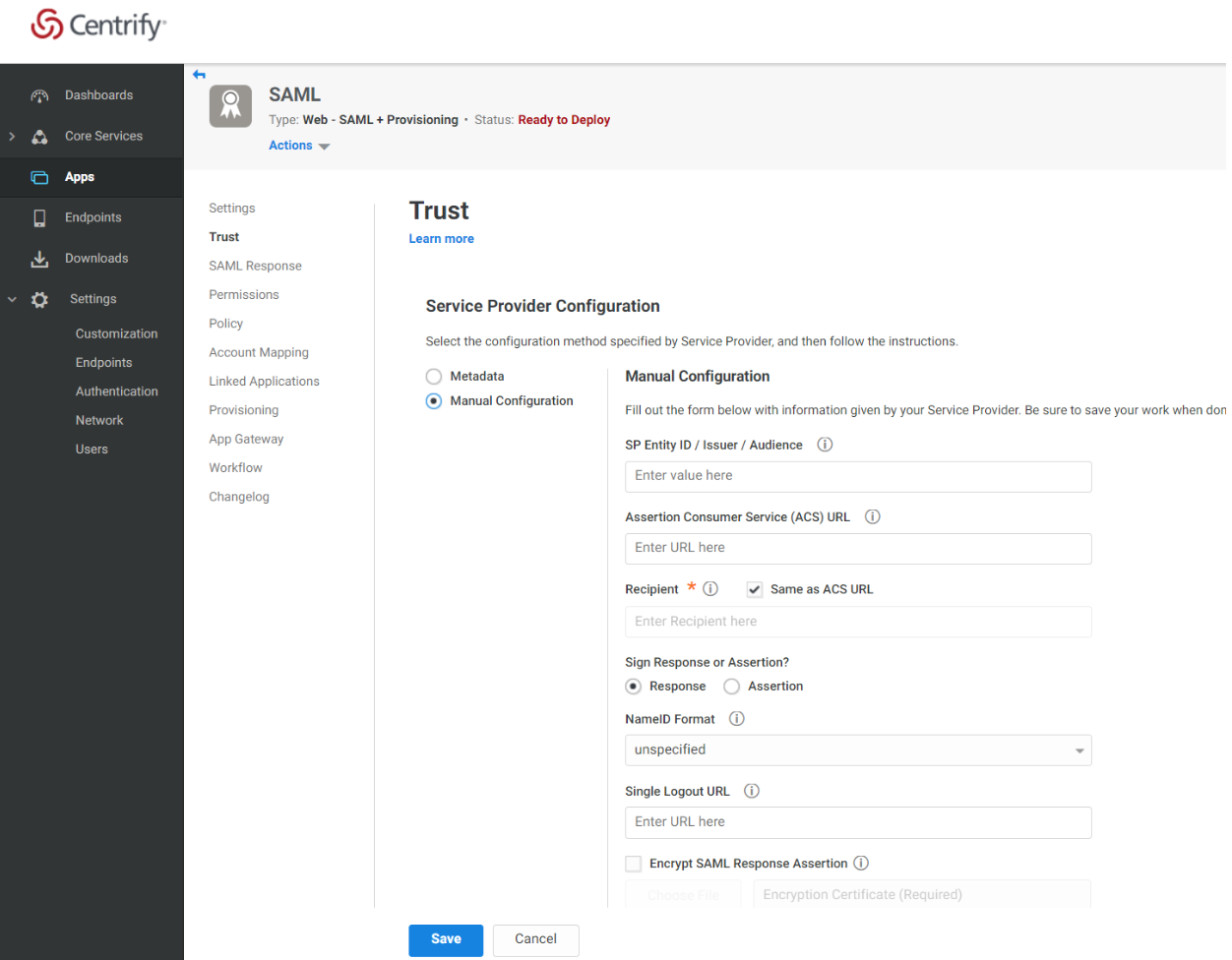Click the Ready to Deploy status text
The height and width of the screenshot is (960, 1232).
564,120
